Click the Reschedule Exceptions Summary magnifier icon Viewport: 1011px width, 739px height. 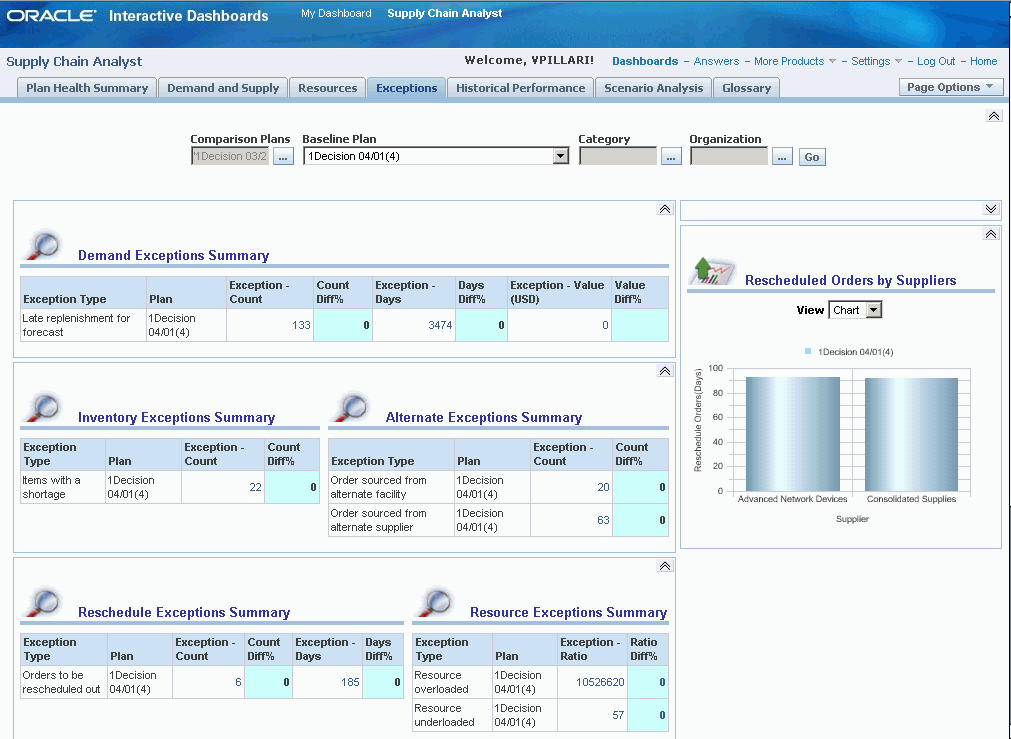[43, 602]
